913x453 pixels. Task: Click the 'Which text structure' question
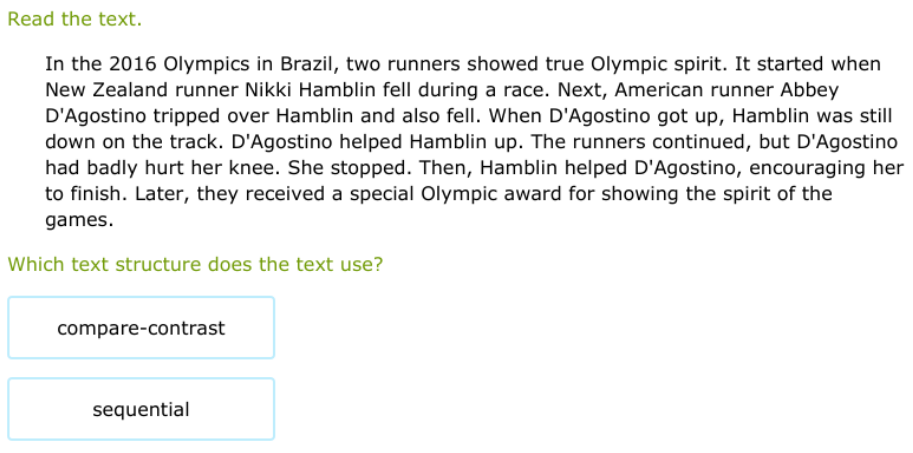(x=195, y=265)
